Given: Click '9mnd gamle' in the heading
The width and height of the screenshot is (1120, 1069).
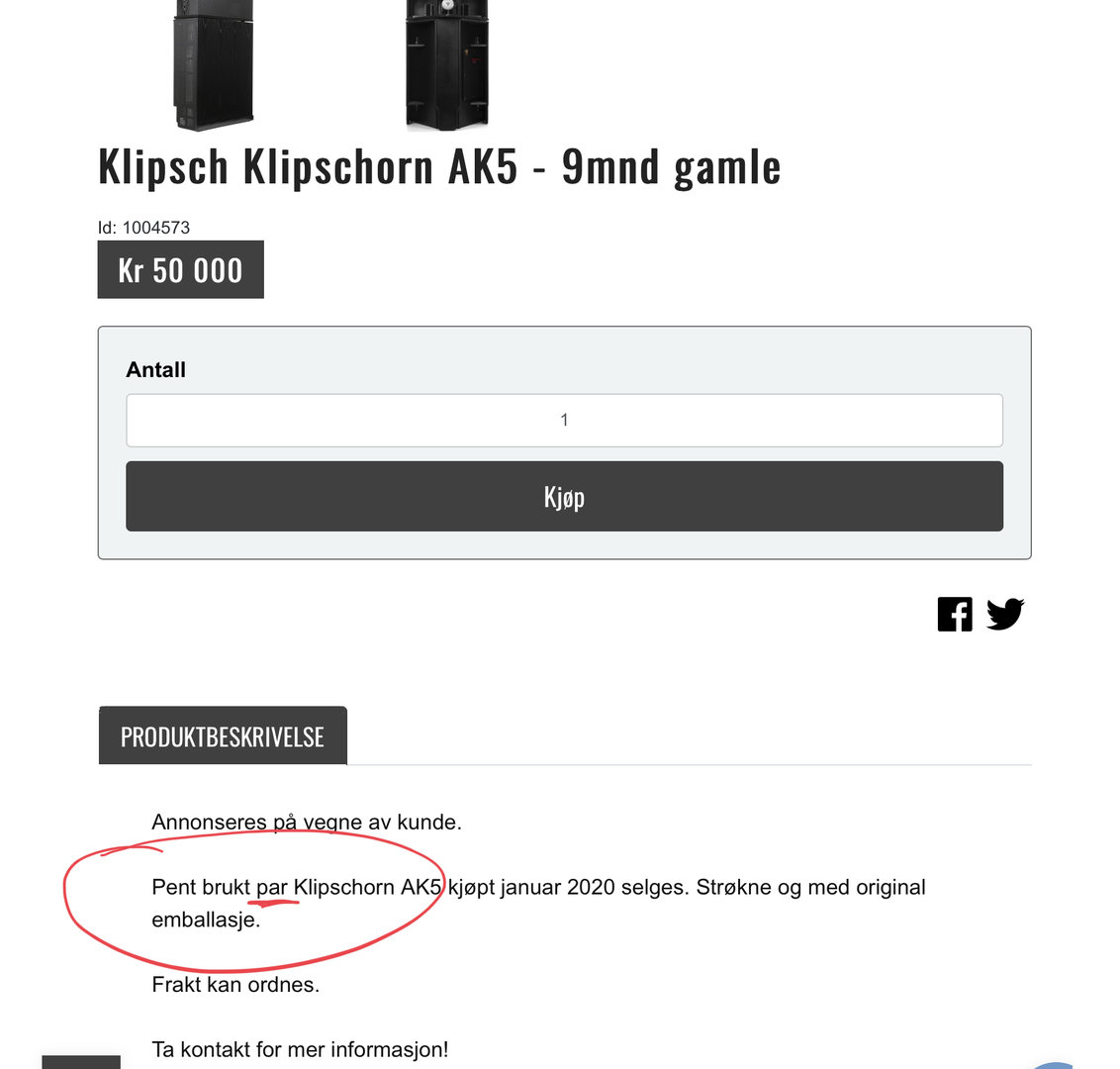Looking at the screenshot, I should 672,166.
